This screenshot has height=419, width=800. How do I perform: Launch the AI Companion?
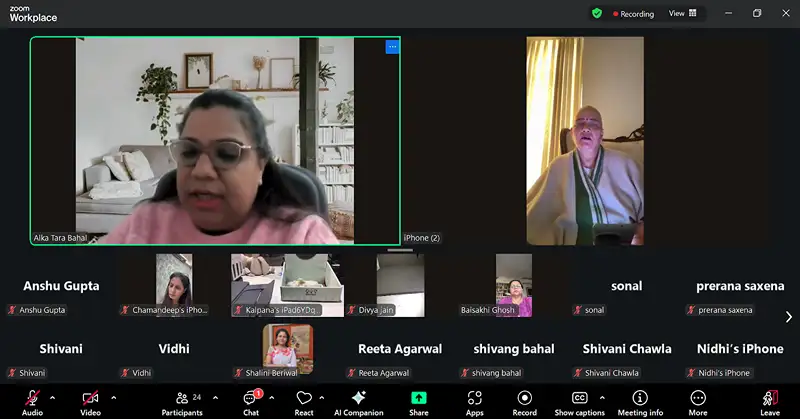358,399
